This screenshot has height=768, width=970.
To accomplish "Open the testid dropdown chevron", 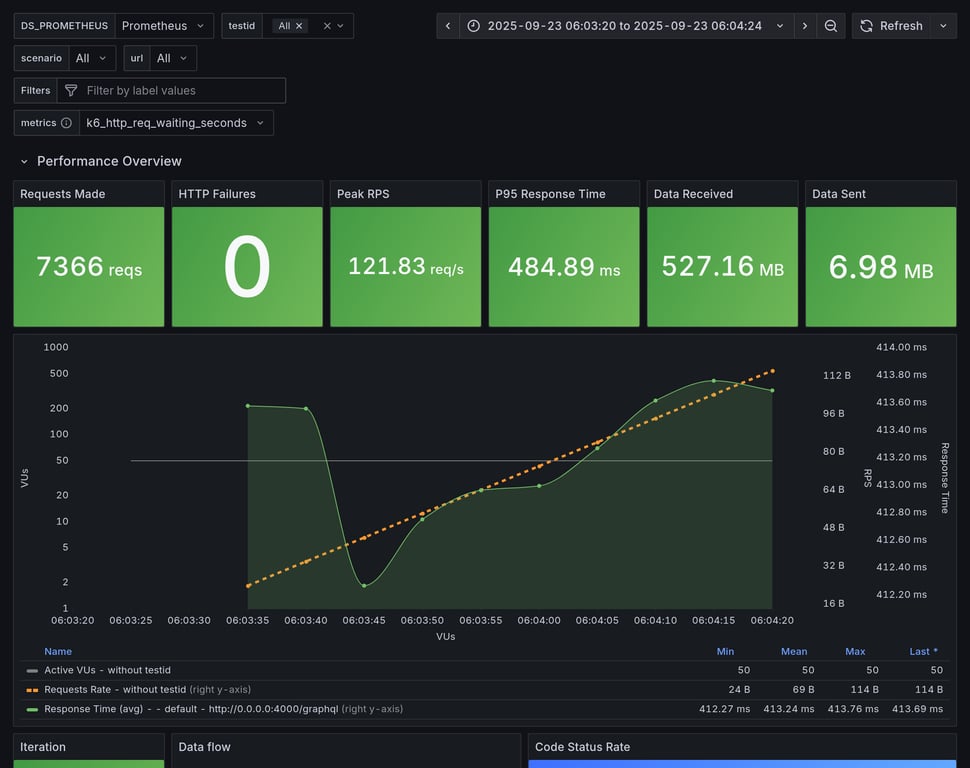I will click(340, 26).
